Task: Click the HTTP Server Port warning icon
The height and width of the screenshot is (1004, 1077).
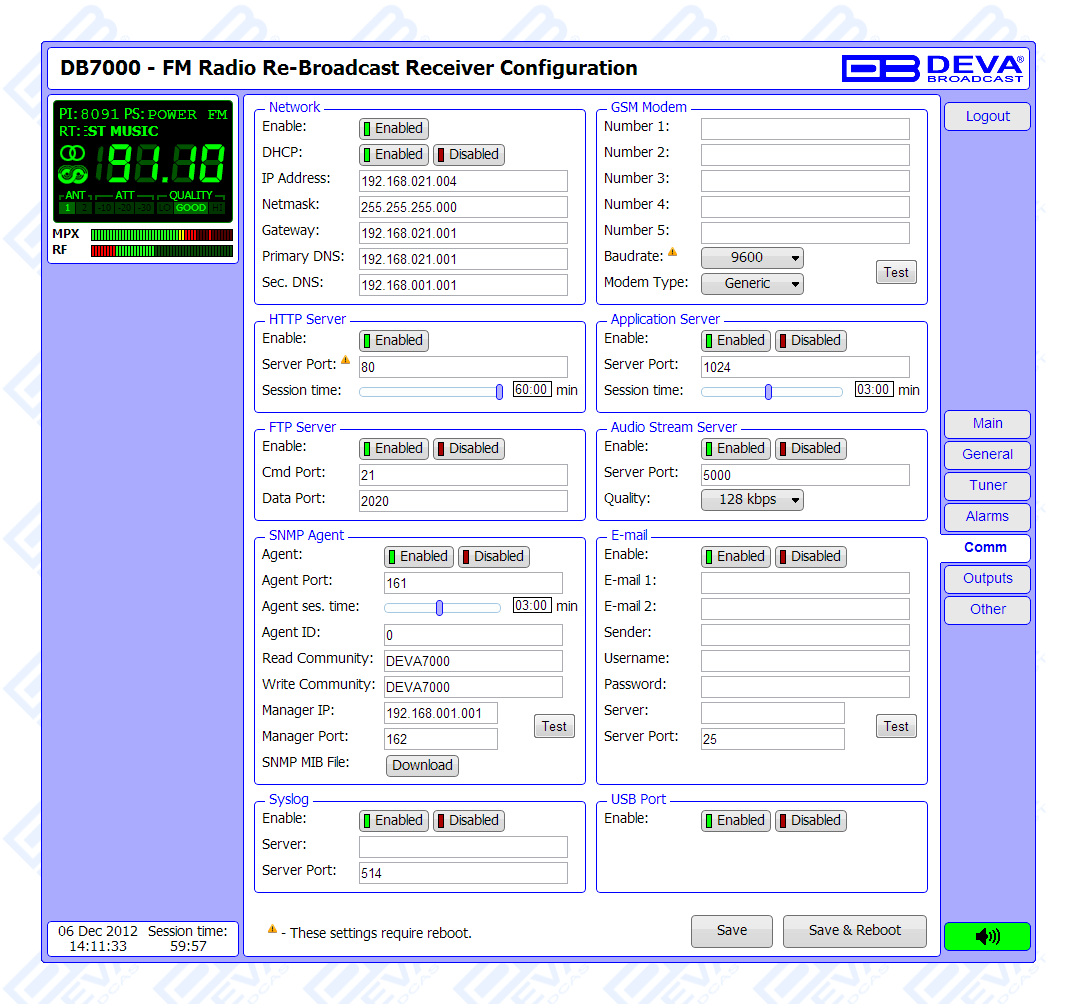Action: pos(345,361)
